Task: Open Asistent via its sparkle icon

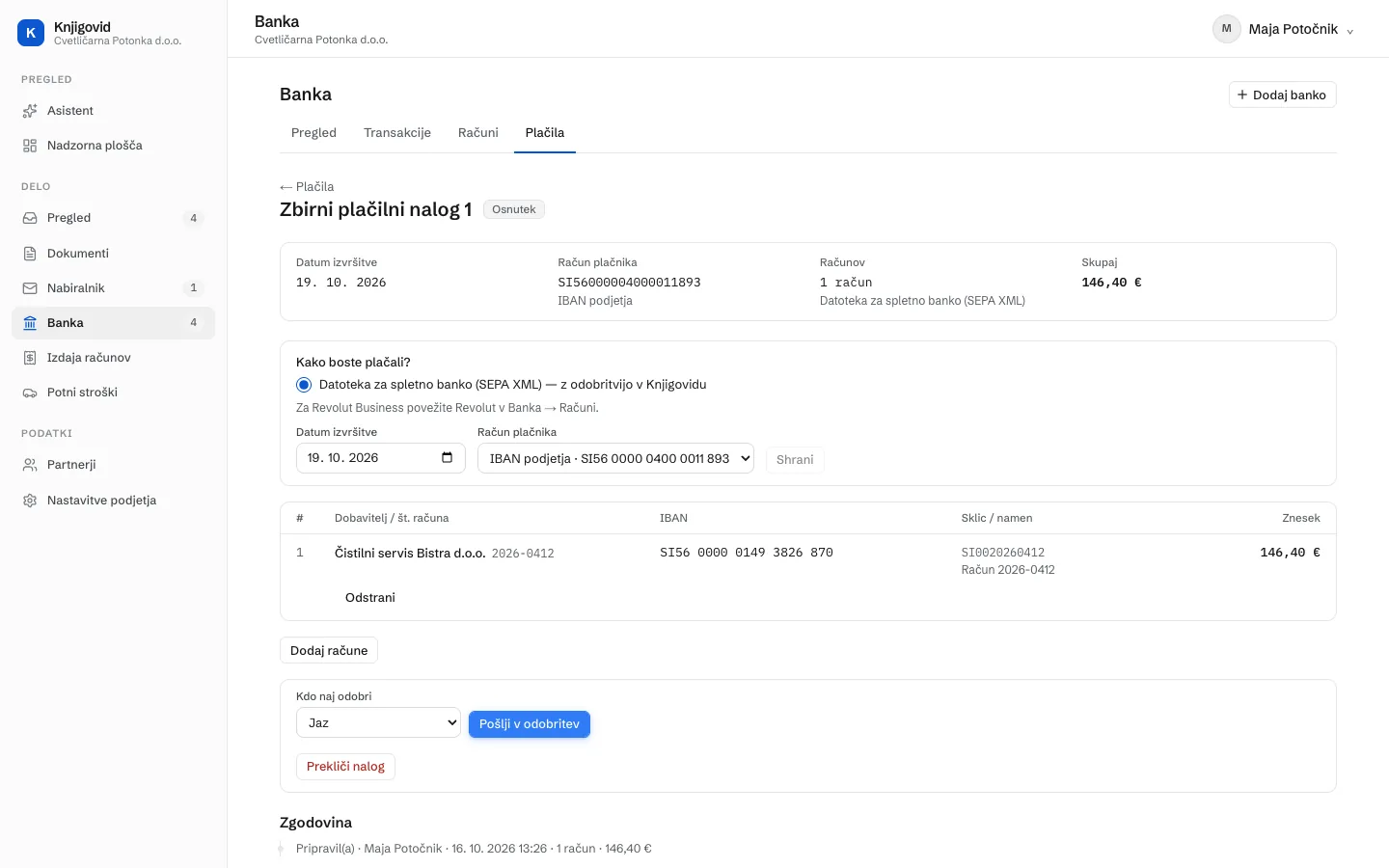Action: 30,111
